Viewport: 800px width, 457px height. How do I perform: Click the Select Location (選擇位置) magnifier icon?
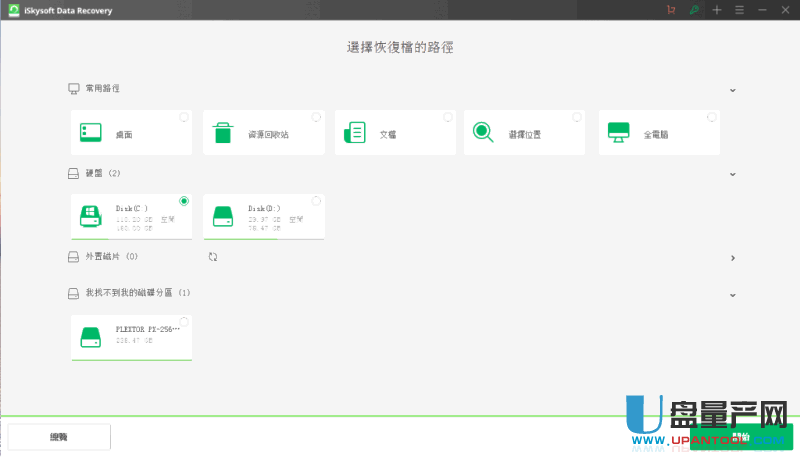(x=484, y=133)
